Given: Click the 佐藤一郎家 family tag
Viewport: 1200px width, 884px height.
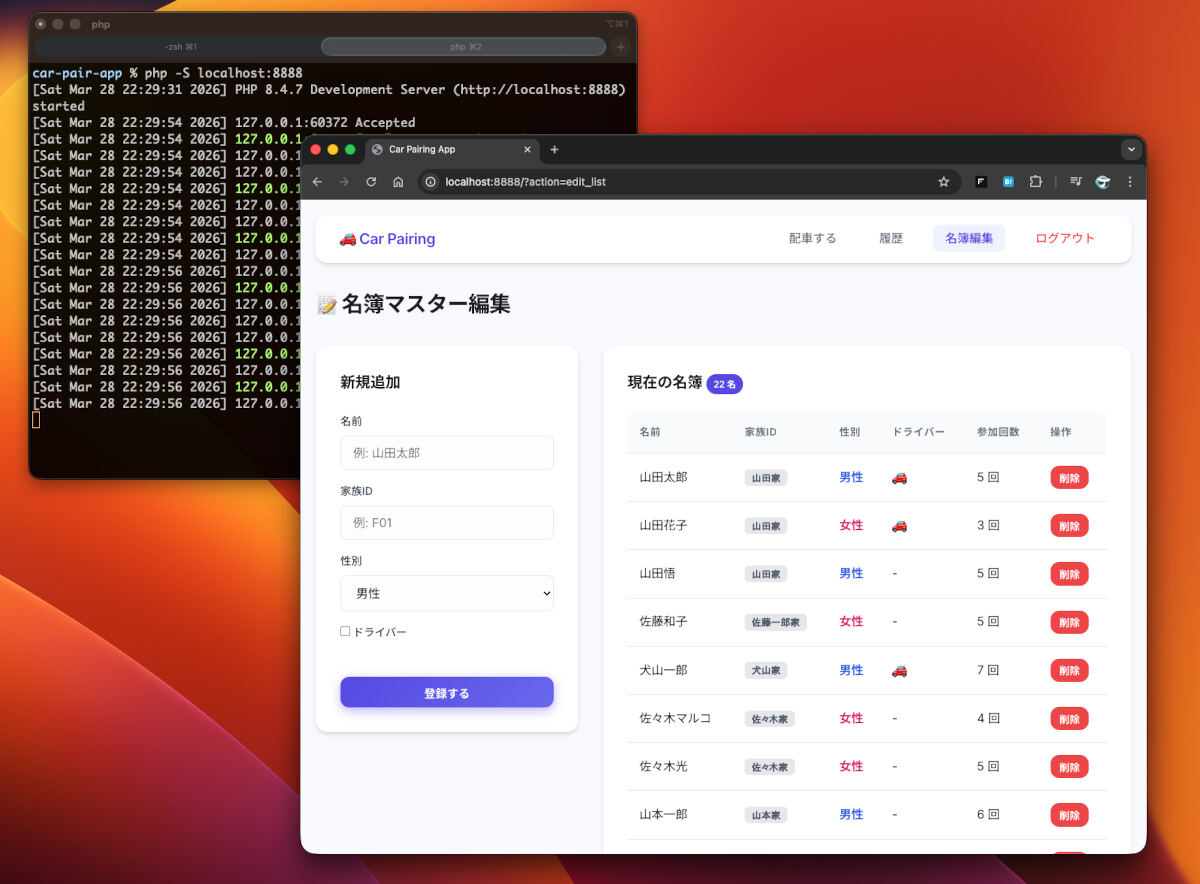Looking at the screenshot, I should click(x=776, y=622).
